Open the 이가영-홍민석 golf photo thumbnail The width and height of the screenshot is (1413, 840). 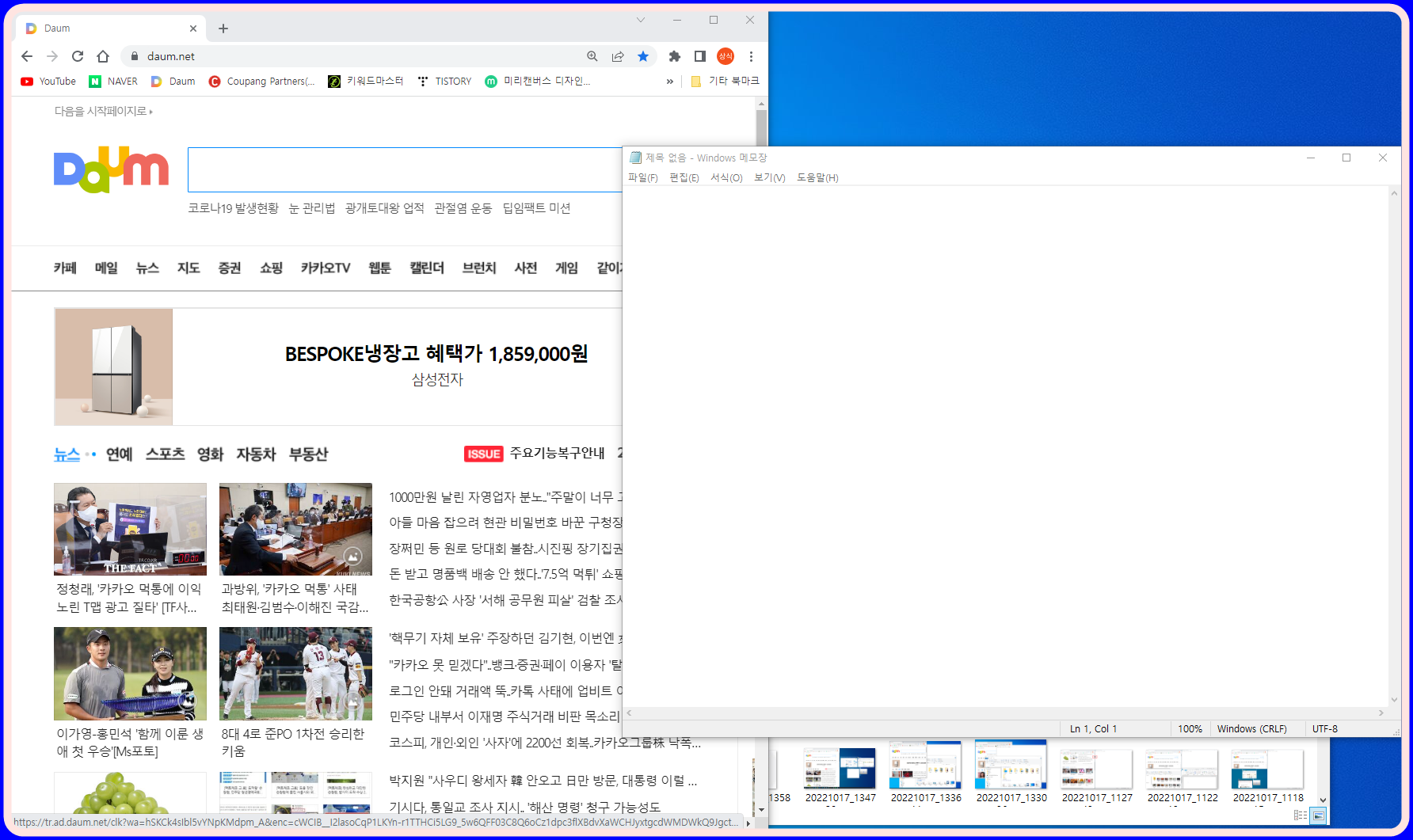pos(130,674)
